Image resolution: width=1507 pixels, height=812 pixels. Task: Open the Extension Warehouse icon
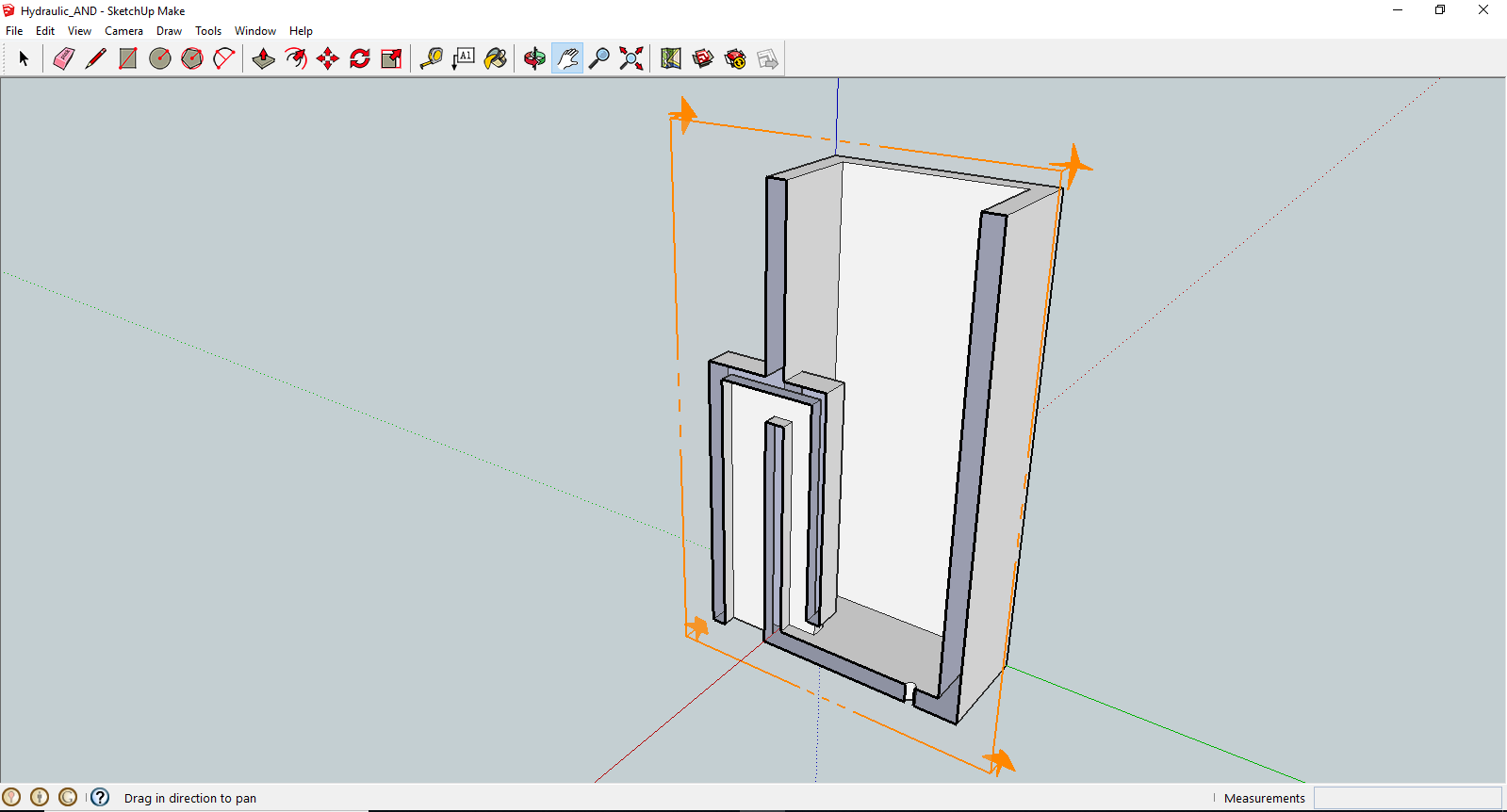pos(735,58)
